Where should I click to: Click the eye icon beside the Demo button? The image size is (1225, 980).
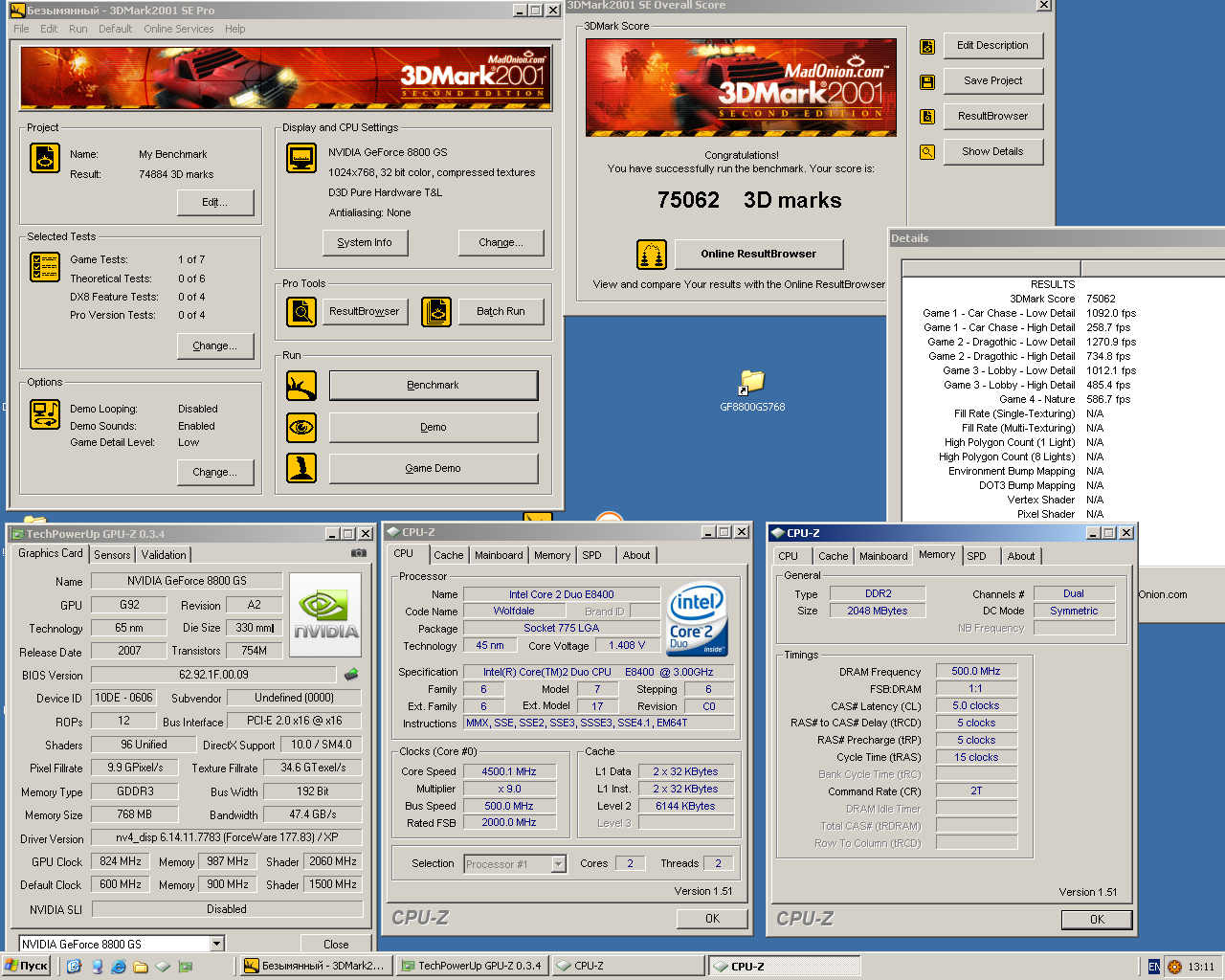click(x=301, y=427)
